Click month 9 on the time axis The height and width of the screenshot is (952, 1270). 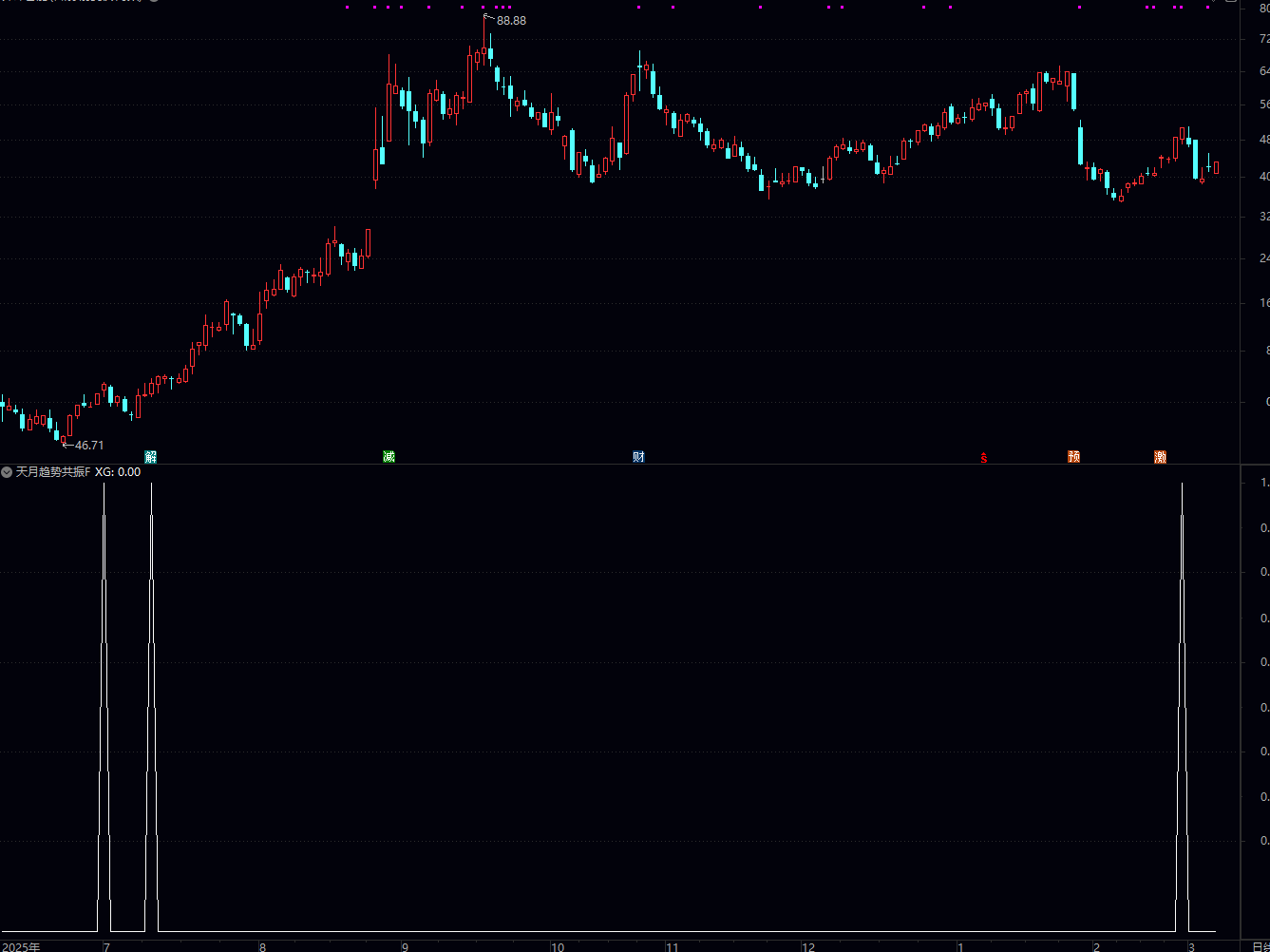click(405, 945)
